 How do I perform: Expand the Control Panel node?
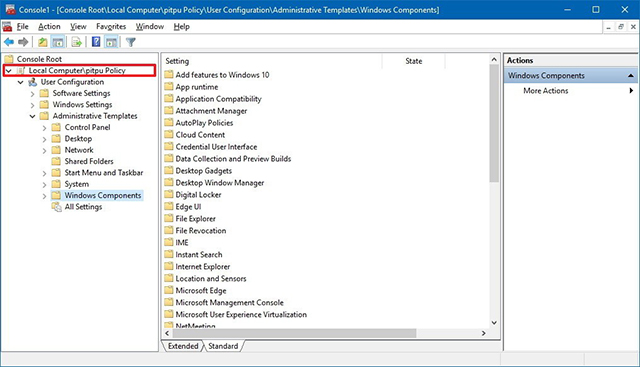(x=44, y=128)
